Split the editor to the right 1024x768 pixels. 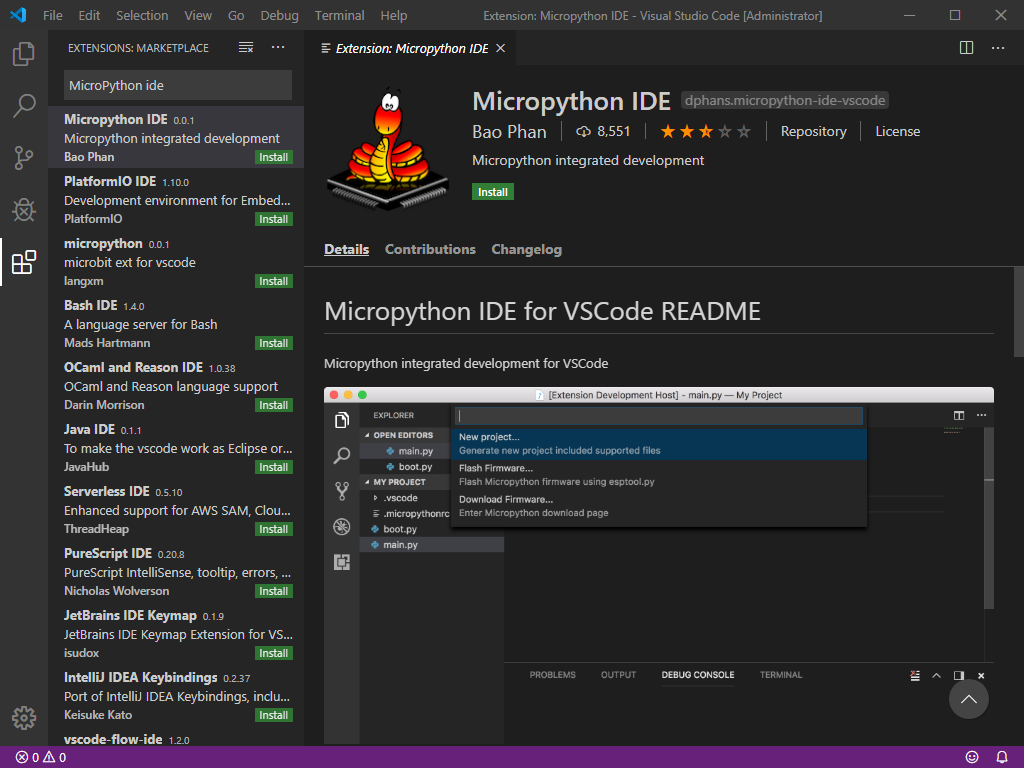965,47
